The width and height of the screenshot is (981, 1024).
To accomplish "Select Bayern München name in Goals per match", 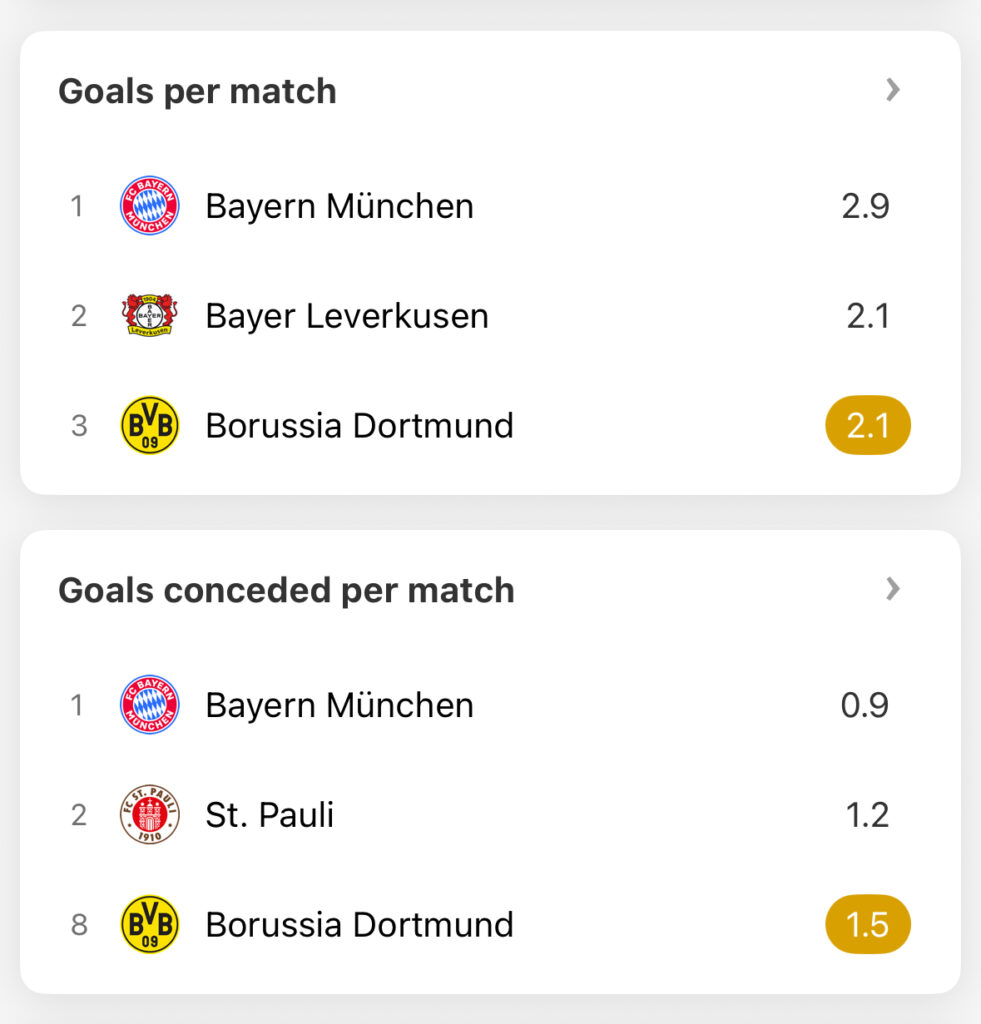I will pos(340,206).
